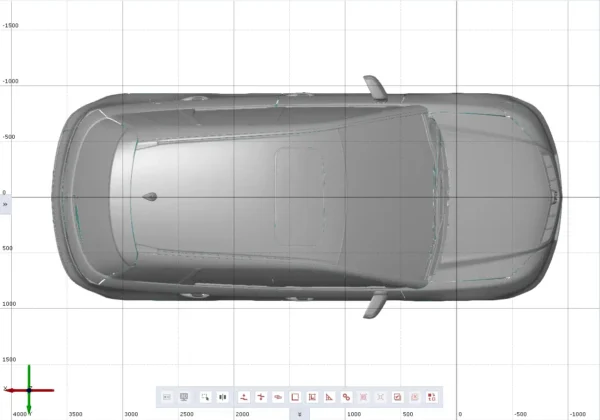
Task: Click the car's sunroof panel outline
Action: coord(299,195)
